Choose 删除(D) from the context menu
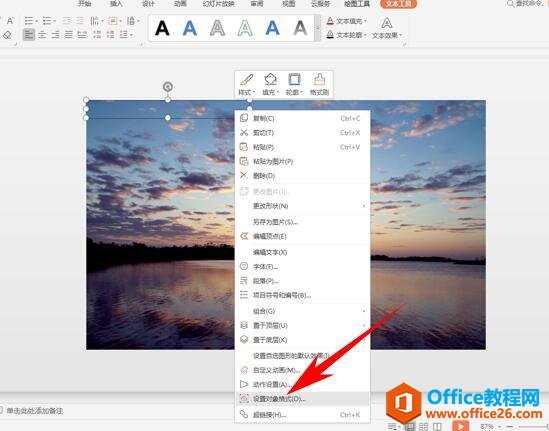This screenshot has width=549, height=431. [303, 176]
